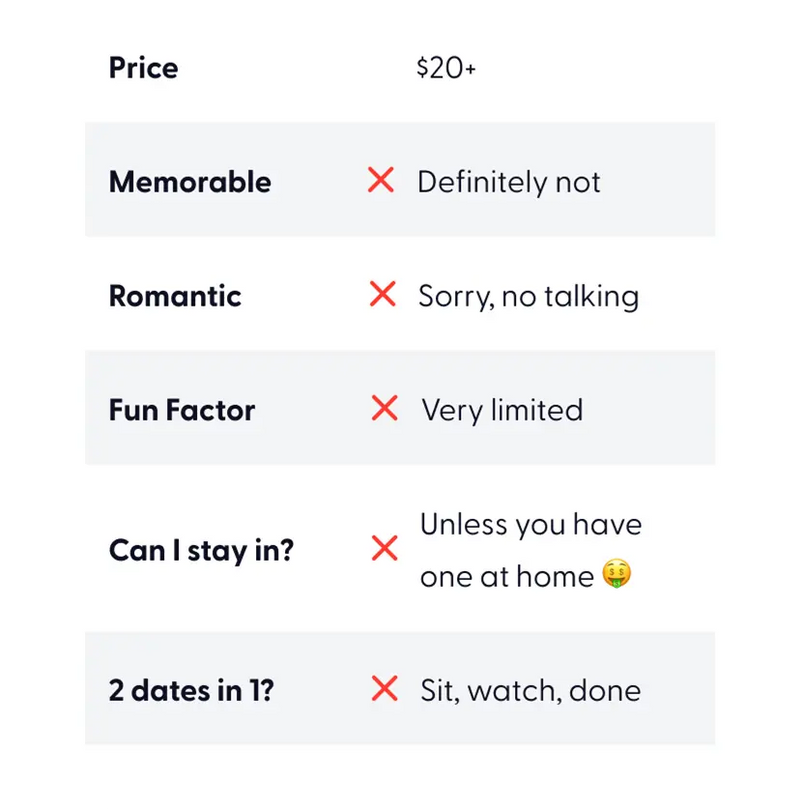This screenshot has width=800, height=809.
Task: Select the red X in Fun Factor row
Action: (385, 408)
